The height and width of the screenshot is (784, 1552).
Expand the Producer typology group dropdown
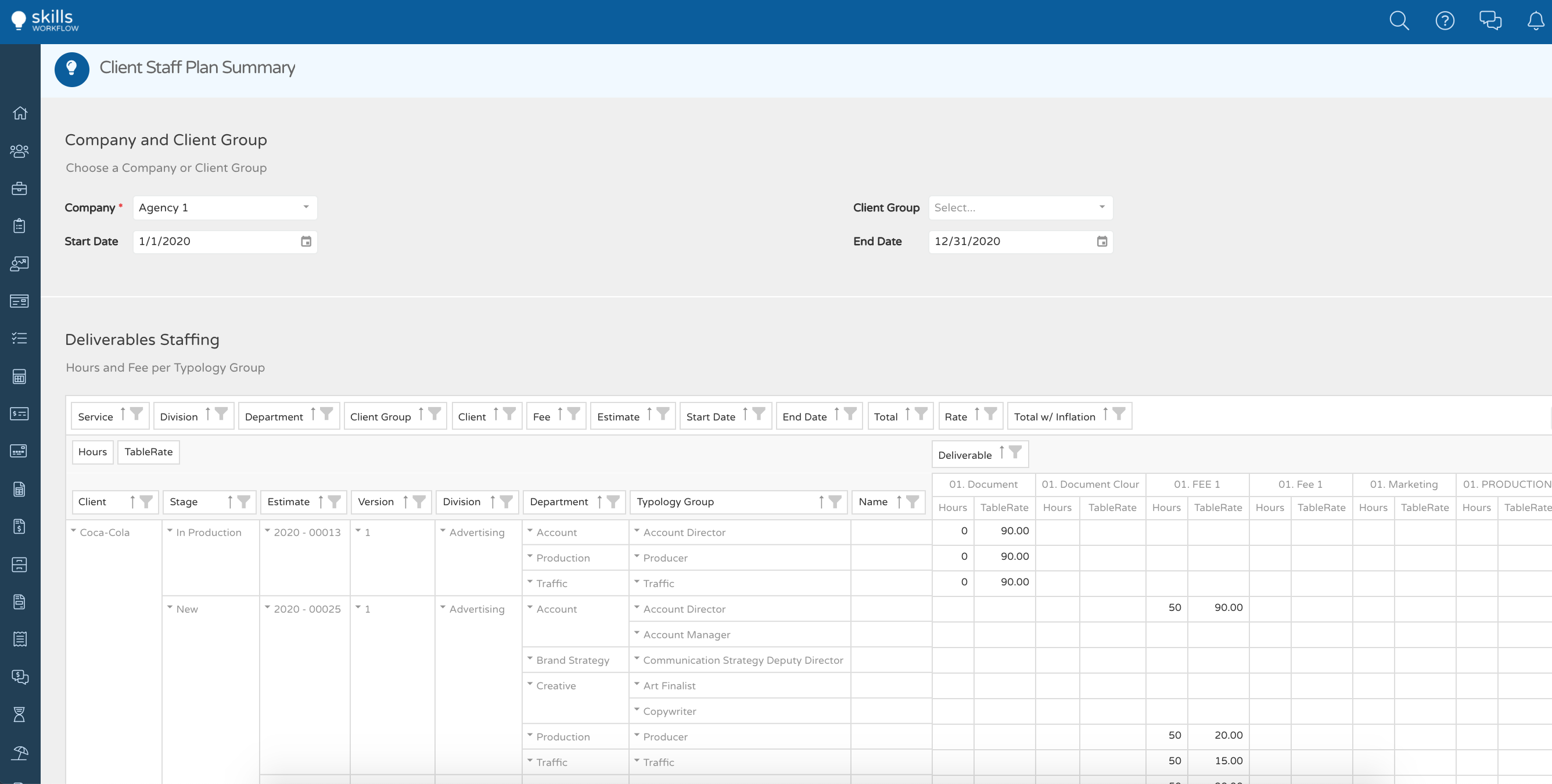click(x=637, y=556)
